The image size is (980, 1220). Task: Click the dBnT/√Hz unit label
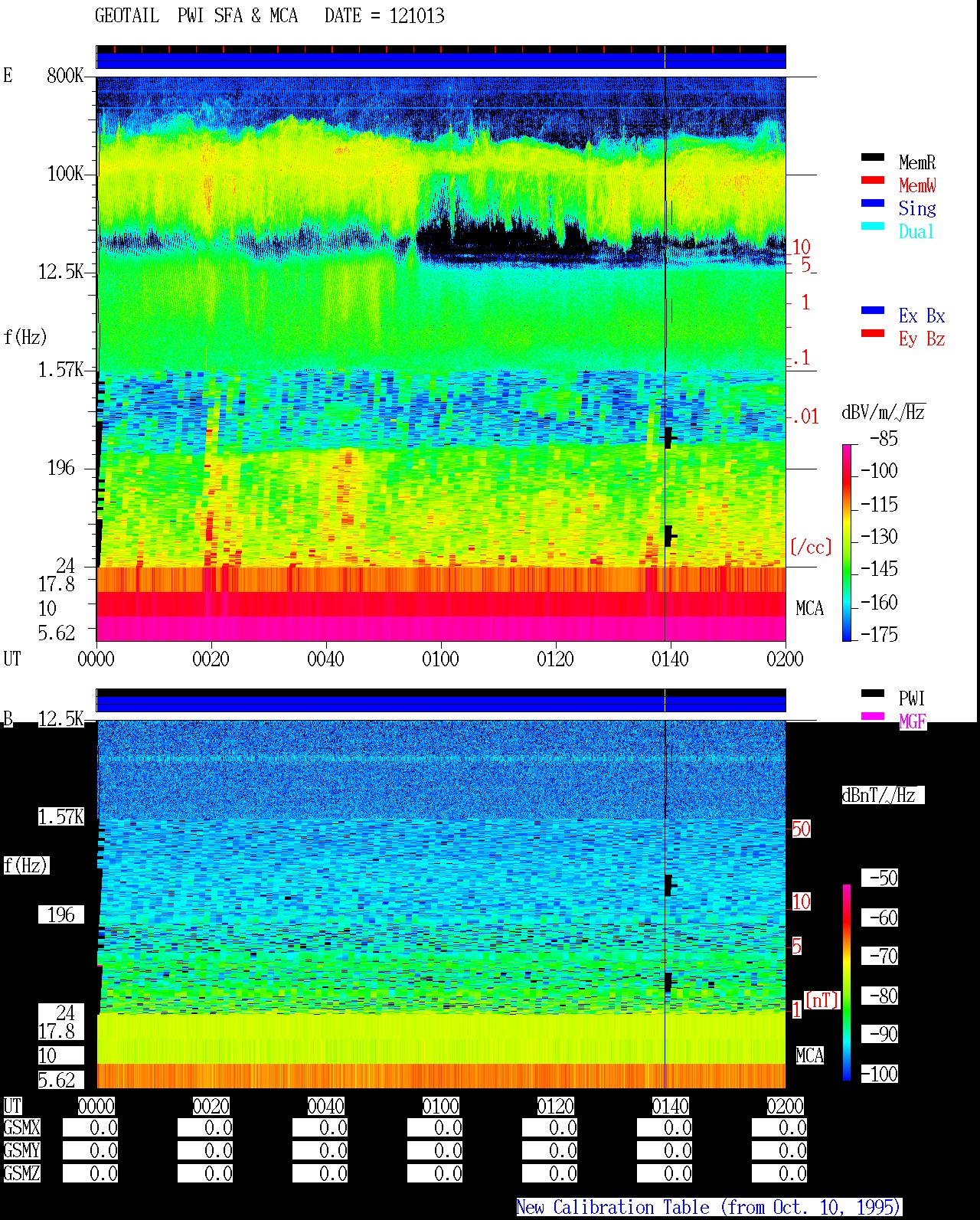point(884,795)
